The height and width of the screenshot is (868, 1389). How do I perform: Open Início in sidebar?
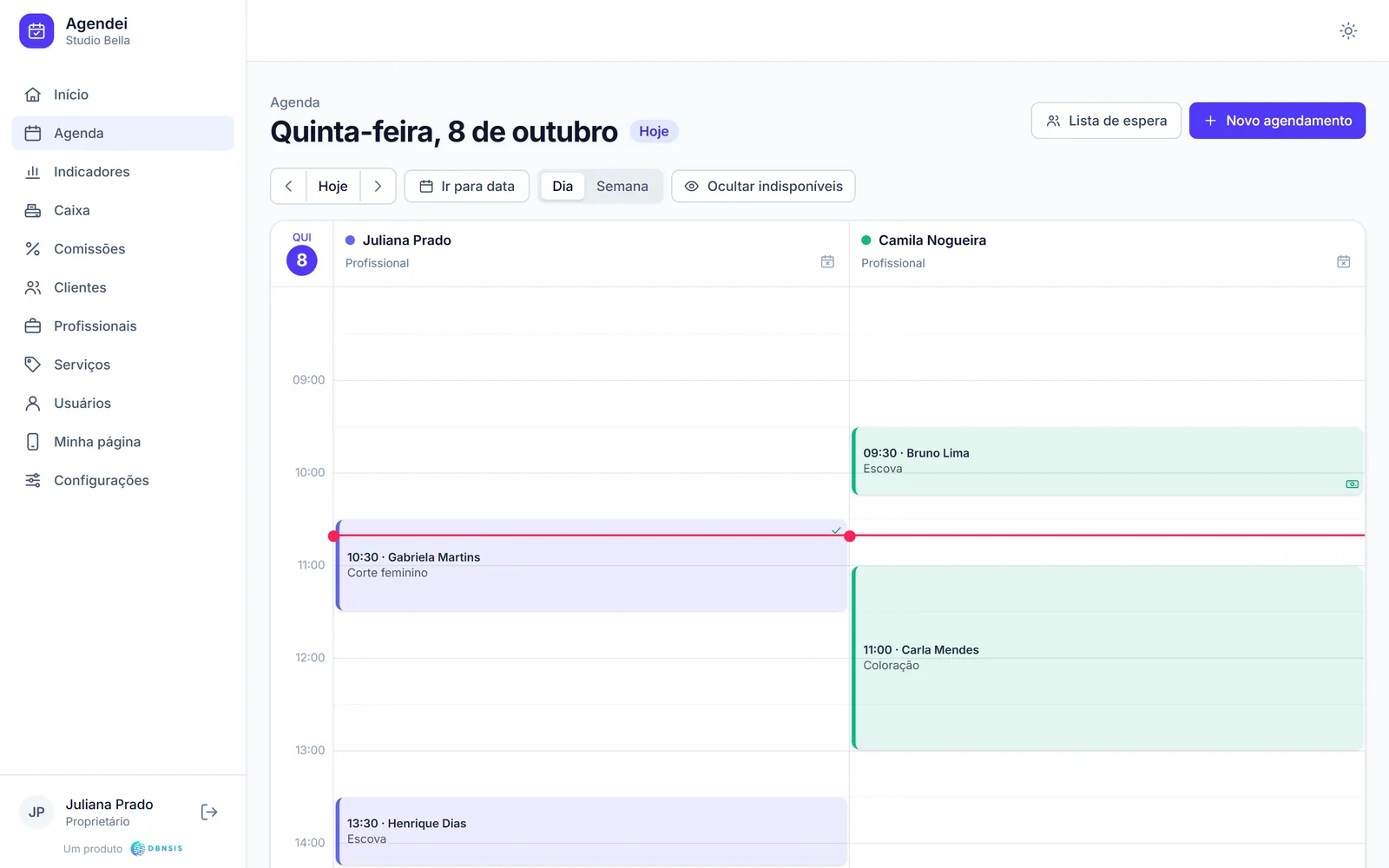pos(122,95)
